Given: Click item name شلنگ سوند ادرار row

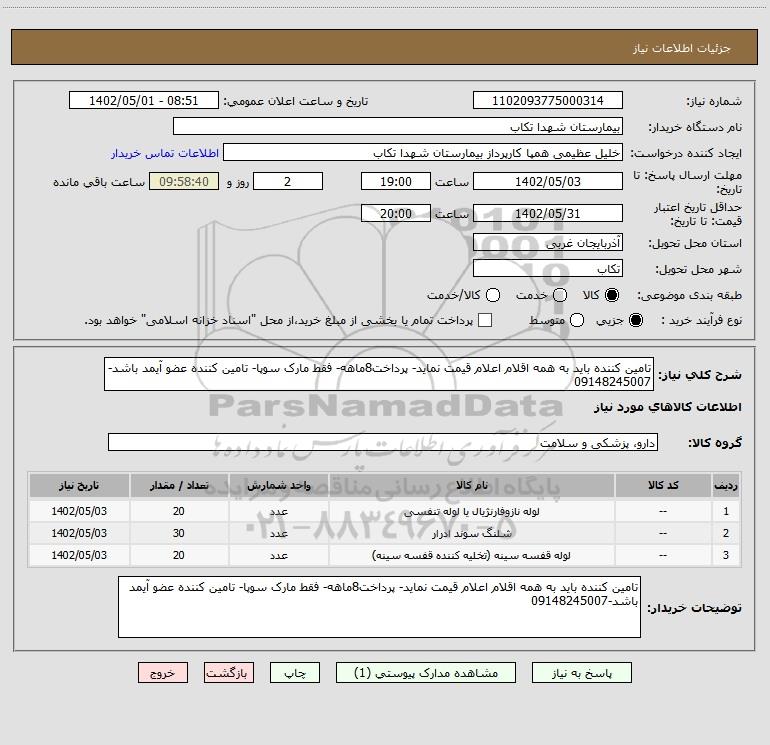Looking at the screenshot, I should point(471,533).
